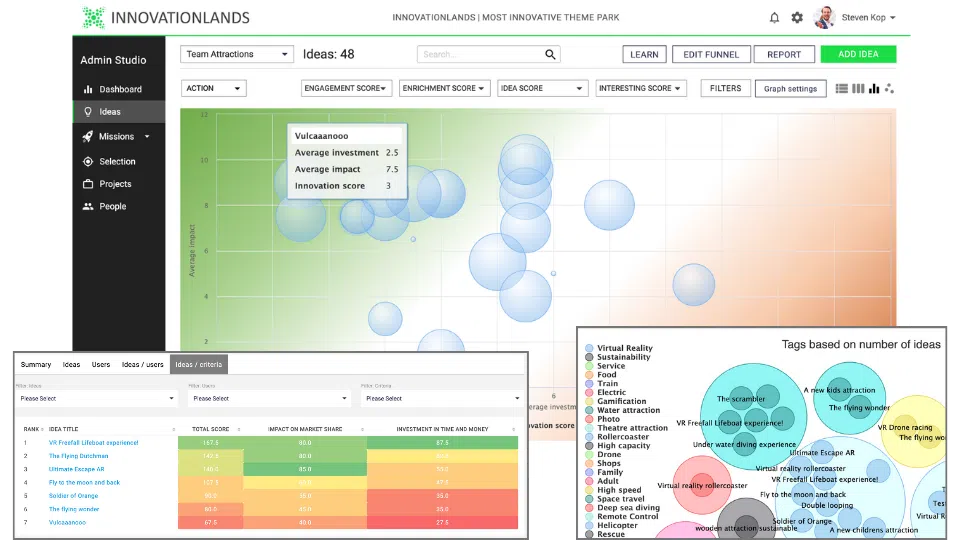Open the Team Attractions dropdown
Image resolution: width=960 pixels, height=540 pixels.
tap(237, 54)
